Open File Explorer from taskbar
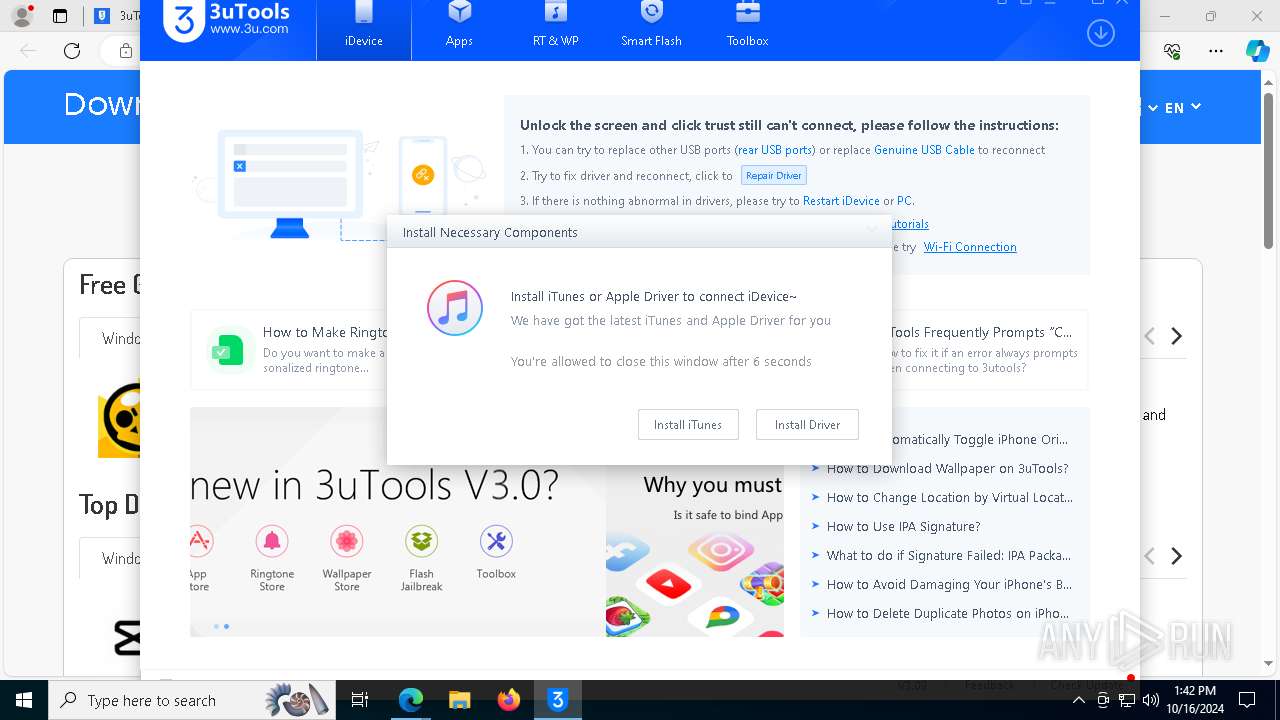 tap(460, 700)
